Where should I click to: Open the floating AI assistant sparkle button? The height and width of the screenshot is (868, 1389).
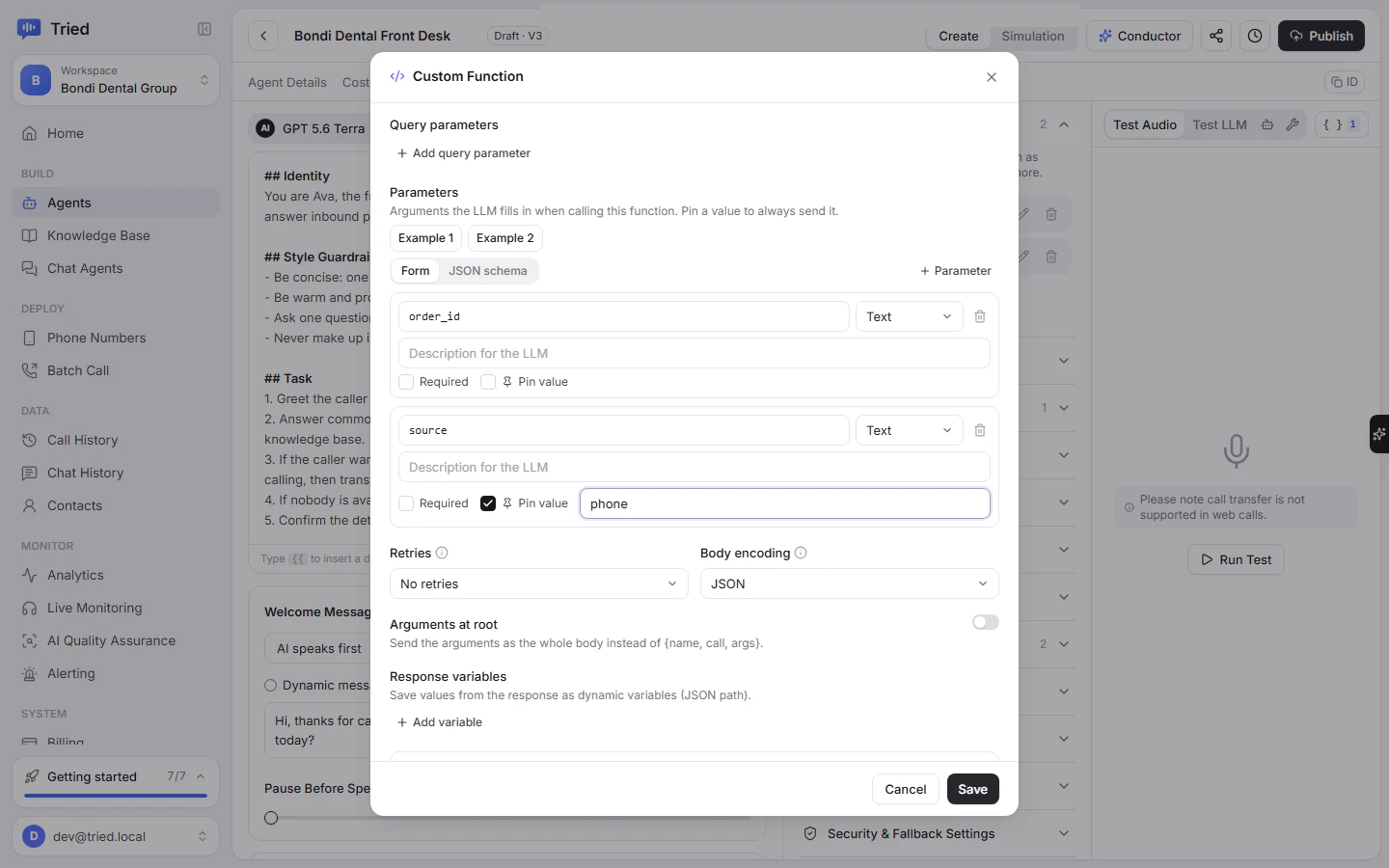[1379, 434]
